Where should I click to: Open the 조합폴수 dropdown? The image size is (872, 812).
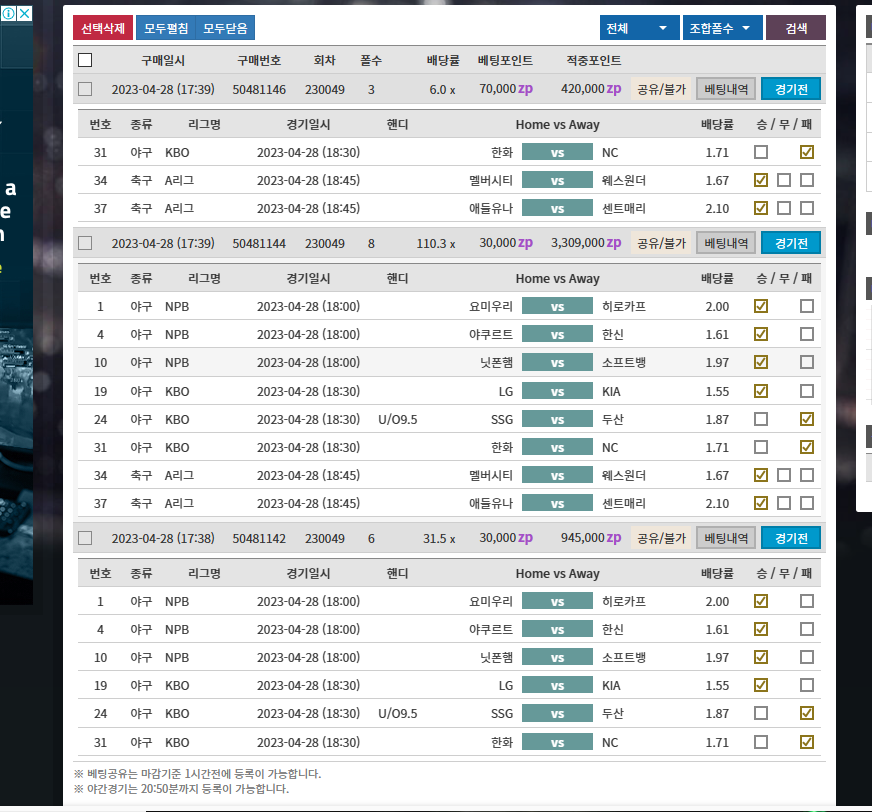pyautogui.click(x=723, y=28)
